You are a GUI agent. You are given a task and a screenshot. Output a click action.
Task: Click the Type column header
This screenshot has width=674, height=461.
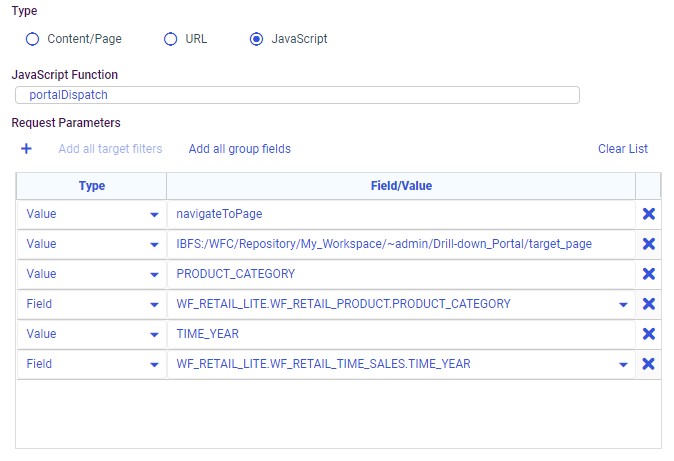click(92, 186)
